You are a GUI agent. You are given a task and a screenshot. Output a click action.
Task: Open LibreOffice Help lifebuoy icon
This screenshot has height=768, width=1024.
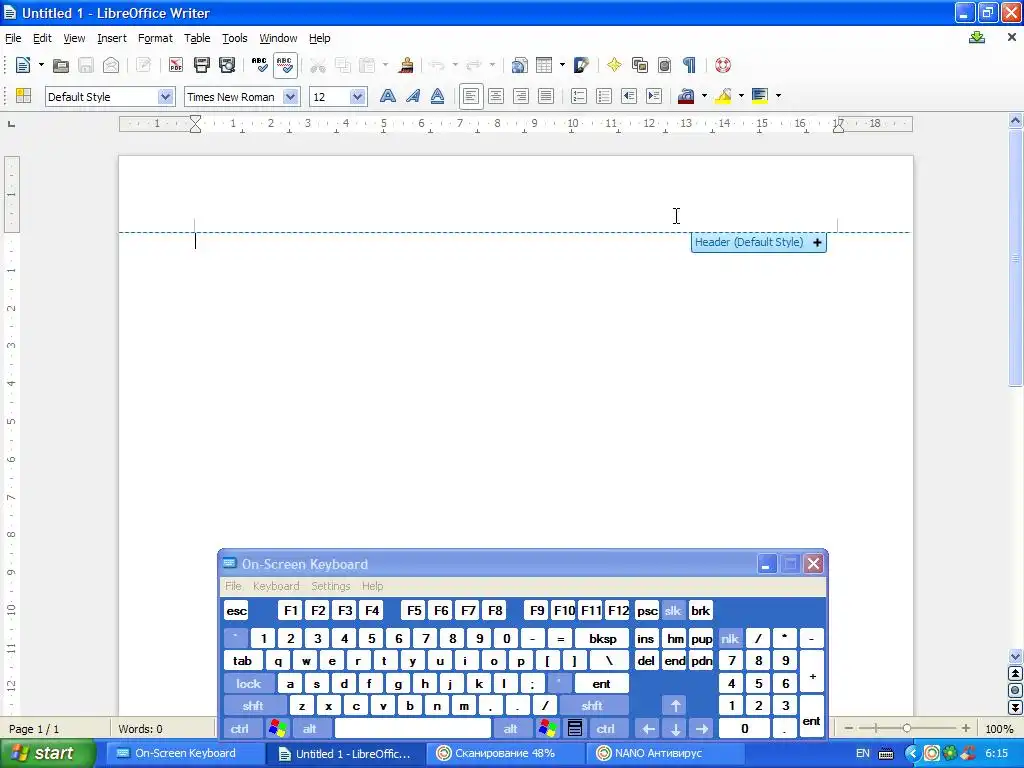pos(722,65)
